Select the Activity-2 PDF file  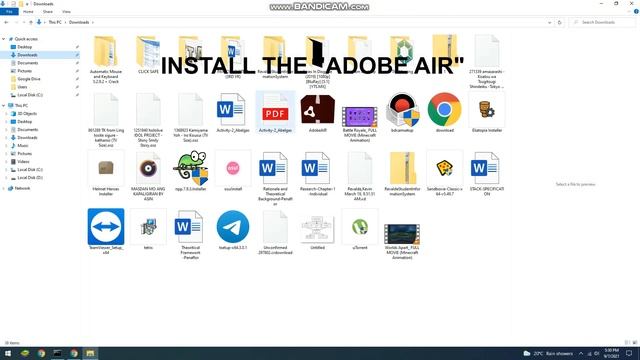pos(275,113)
